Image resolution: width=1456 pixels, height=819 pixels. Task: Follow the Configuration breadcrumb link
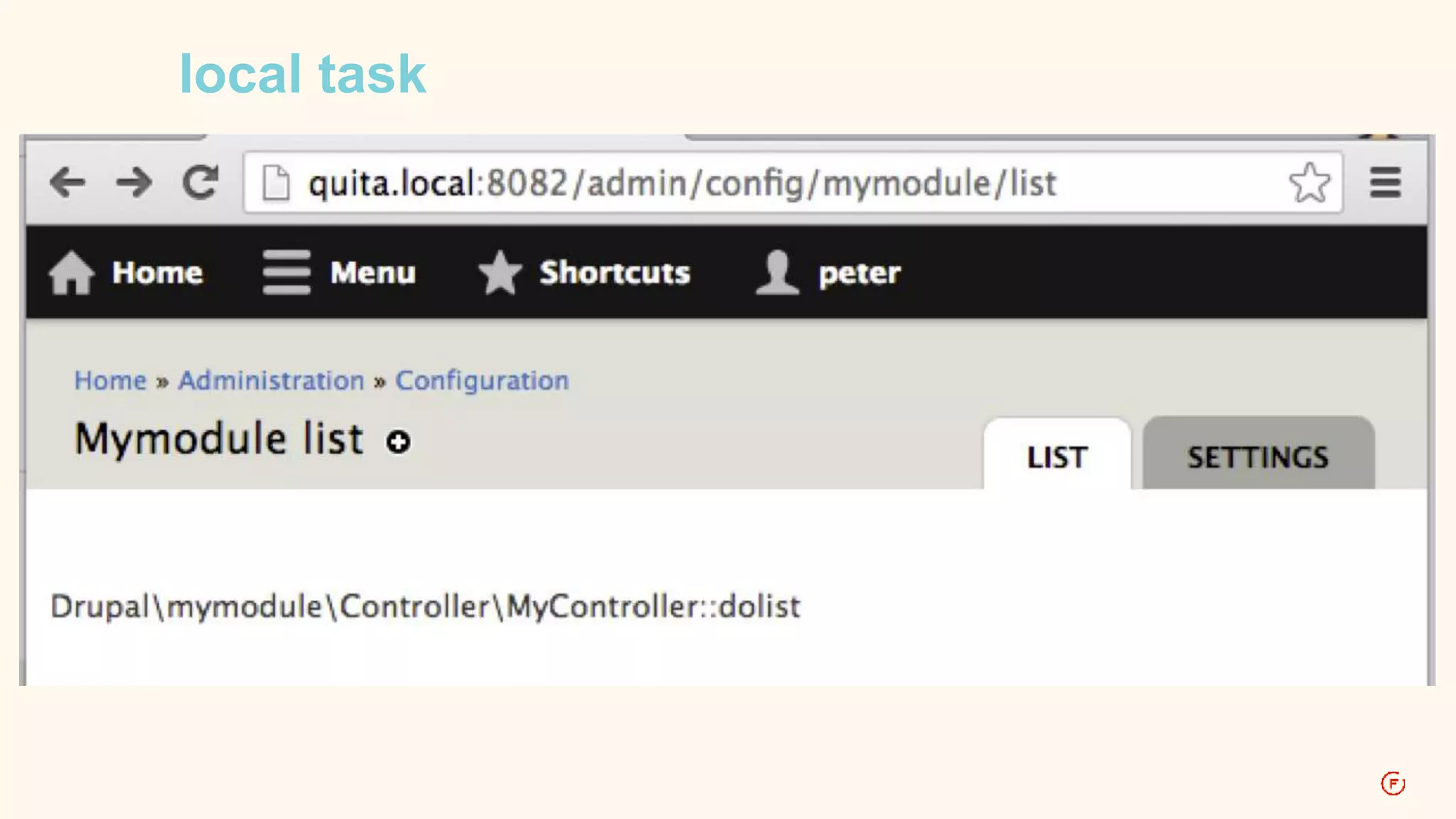click(482, 381)
